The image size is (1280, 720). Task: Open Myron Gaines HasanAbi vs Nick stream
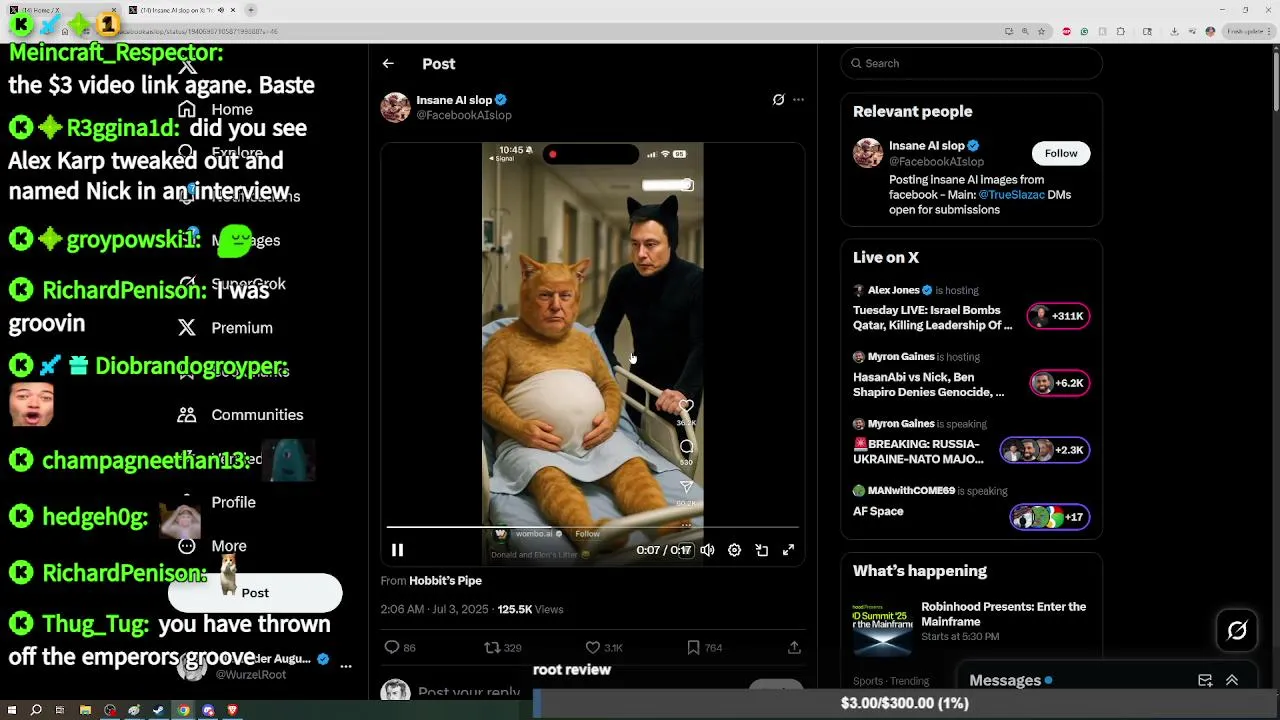point(929,385)
